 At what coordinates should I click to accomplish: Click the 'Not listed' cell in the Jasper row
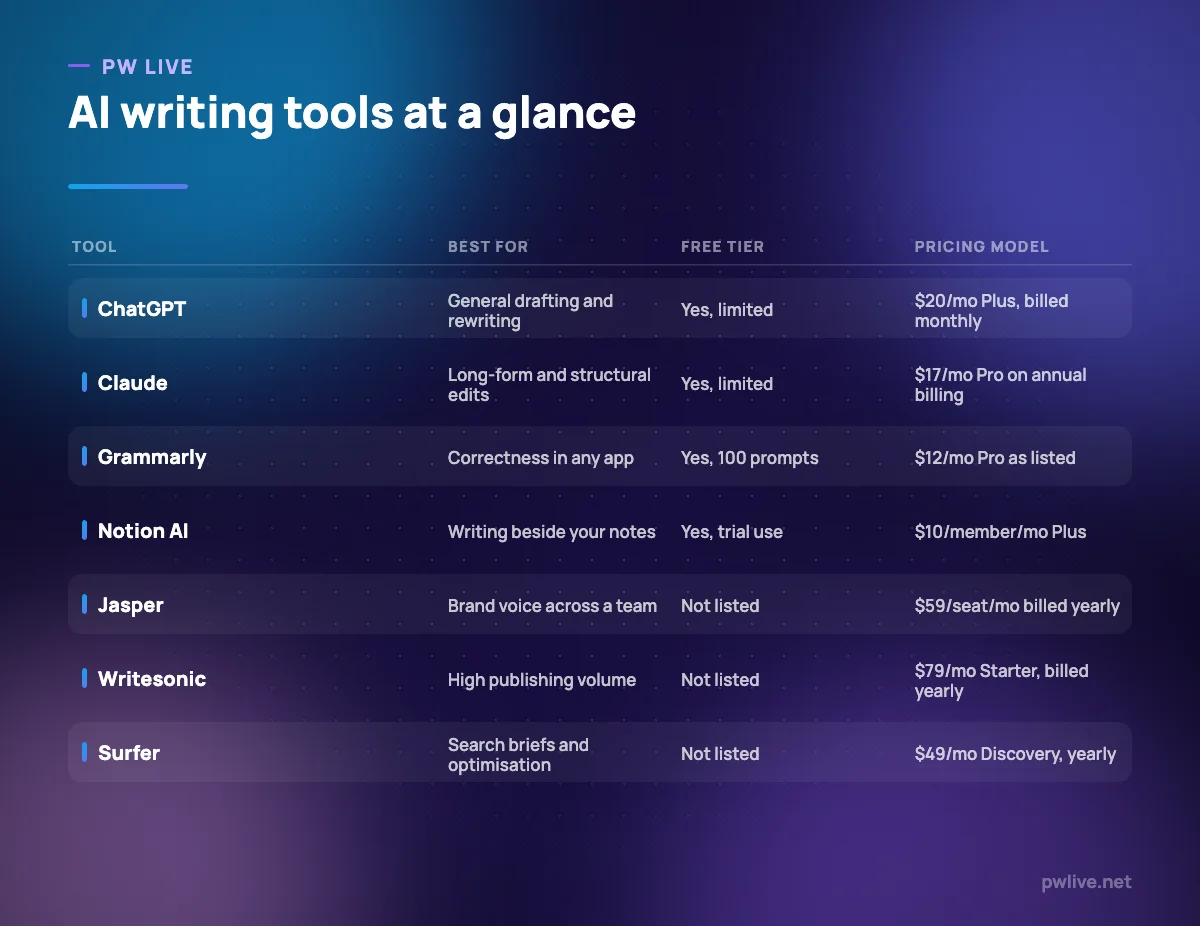coord(720,606)
